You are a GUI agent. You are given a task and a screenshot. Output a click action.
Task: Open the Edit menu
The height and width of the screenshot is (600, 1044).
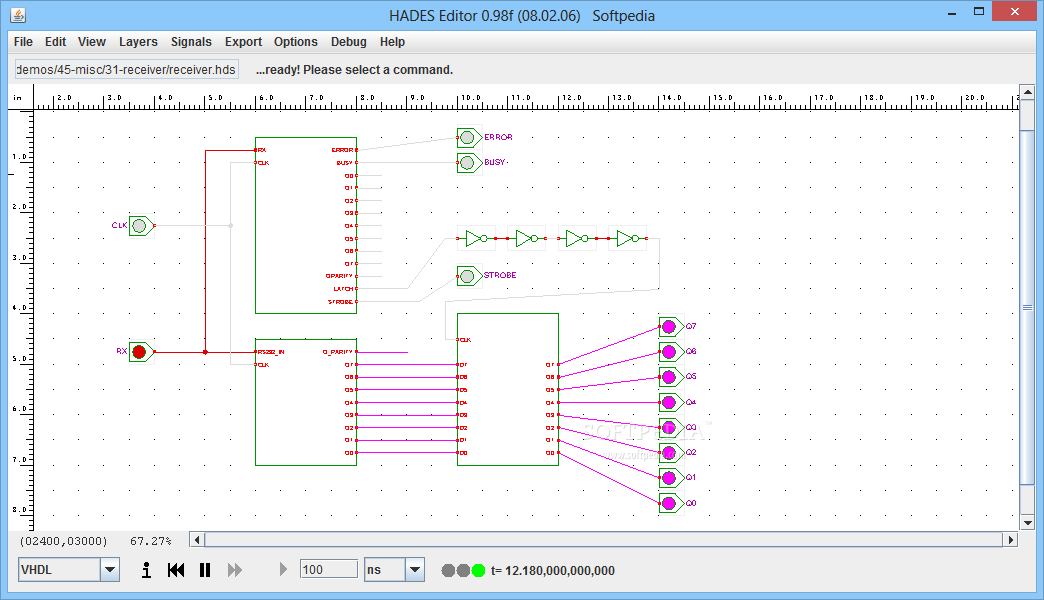click(x=55, y=42)
